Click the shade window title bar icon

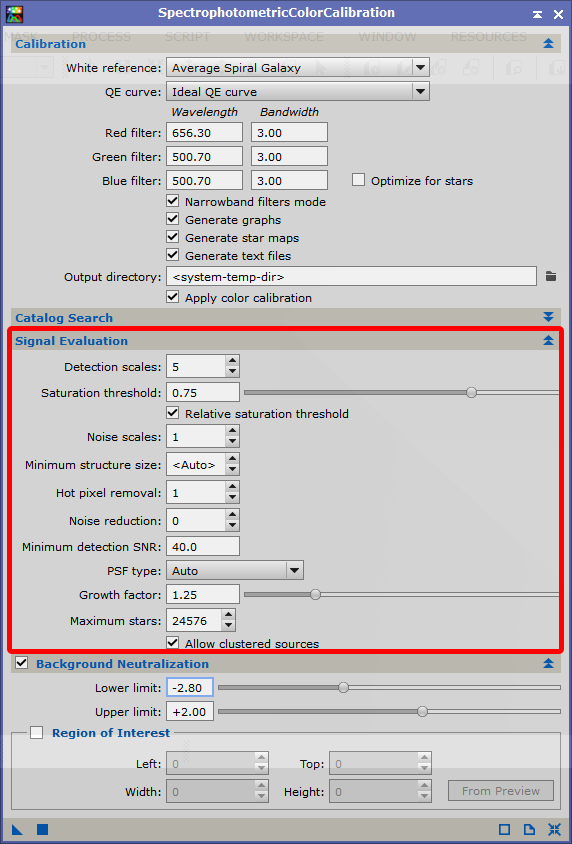537,15
